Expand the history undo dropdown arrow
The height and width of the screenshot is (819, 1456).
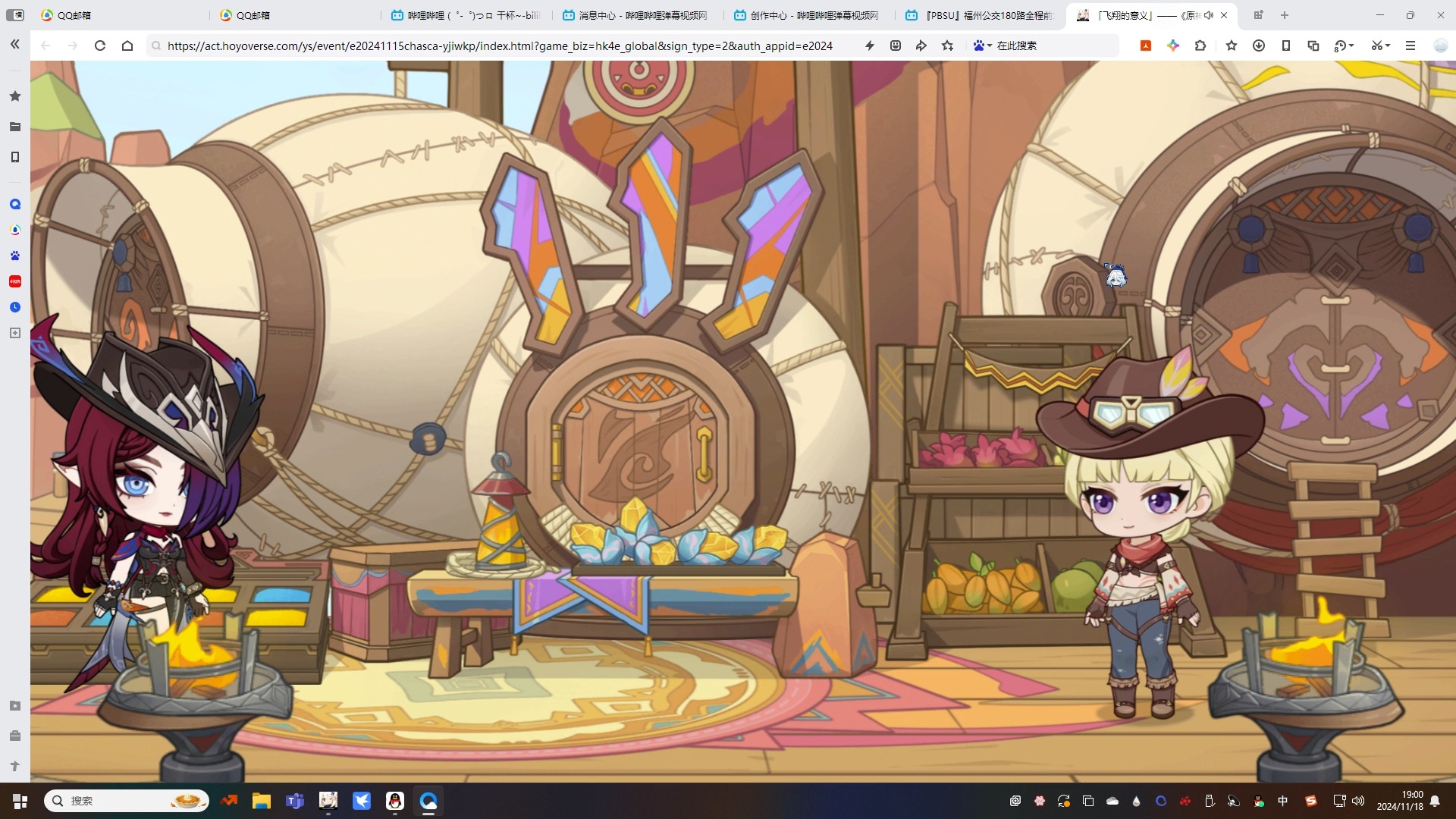coord(1351,45)
